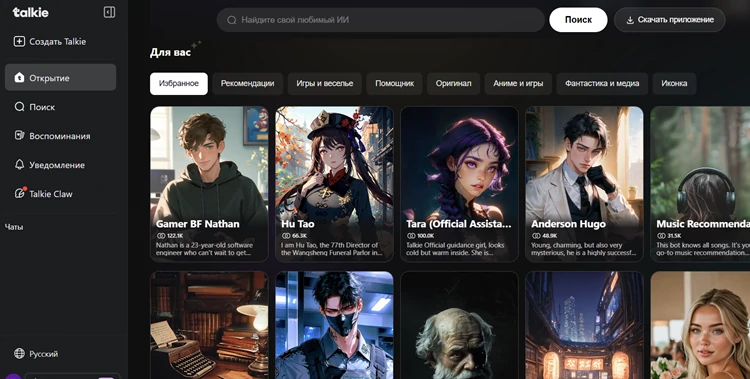Viewport: 750px width, 379px height.
Task: Switch to the Рекомендации tab
Action: [247, 83]
